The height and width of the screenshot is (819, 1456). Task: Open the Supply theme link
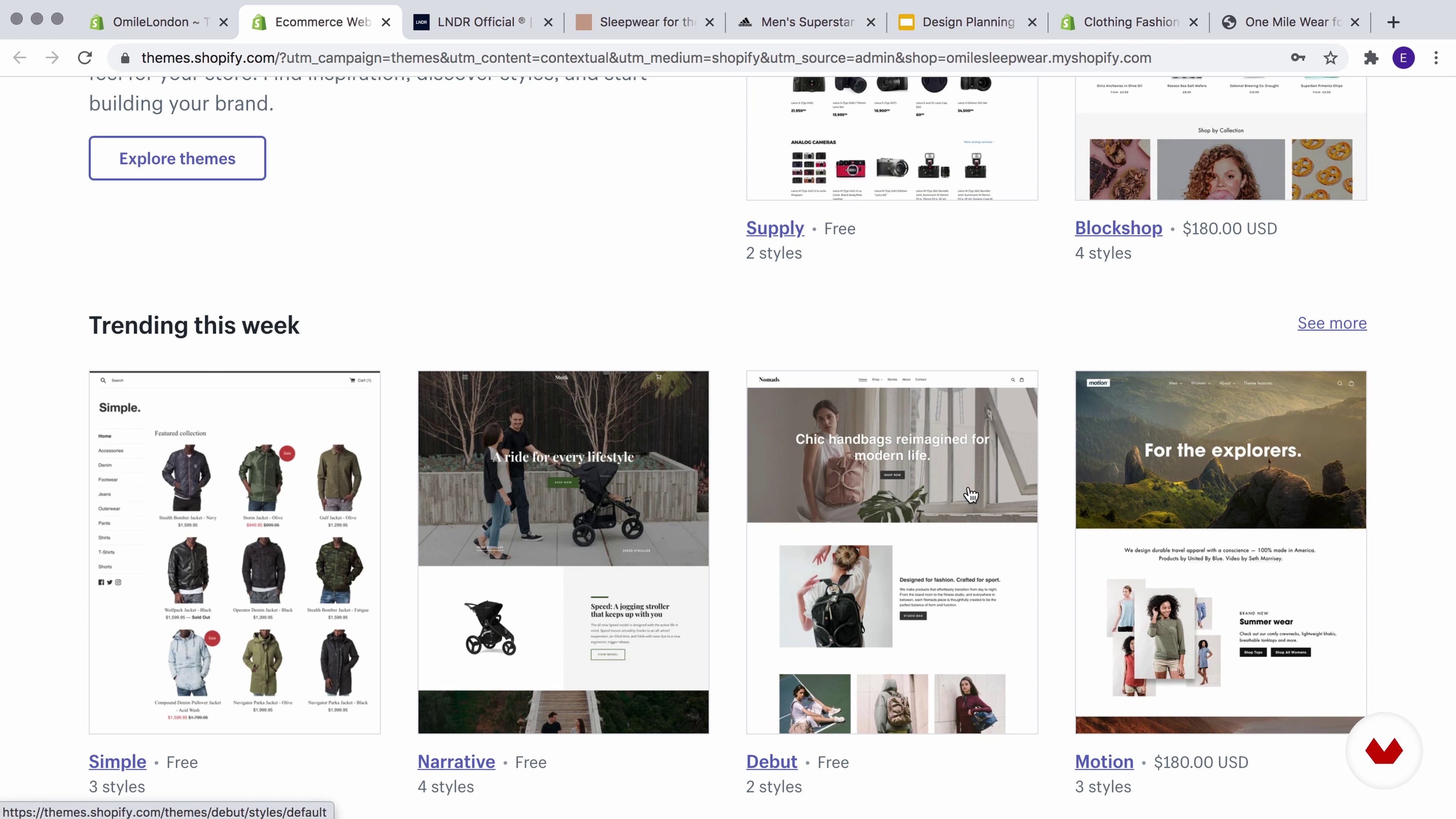(774, 228)
